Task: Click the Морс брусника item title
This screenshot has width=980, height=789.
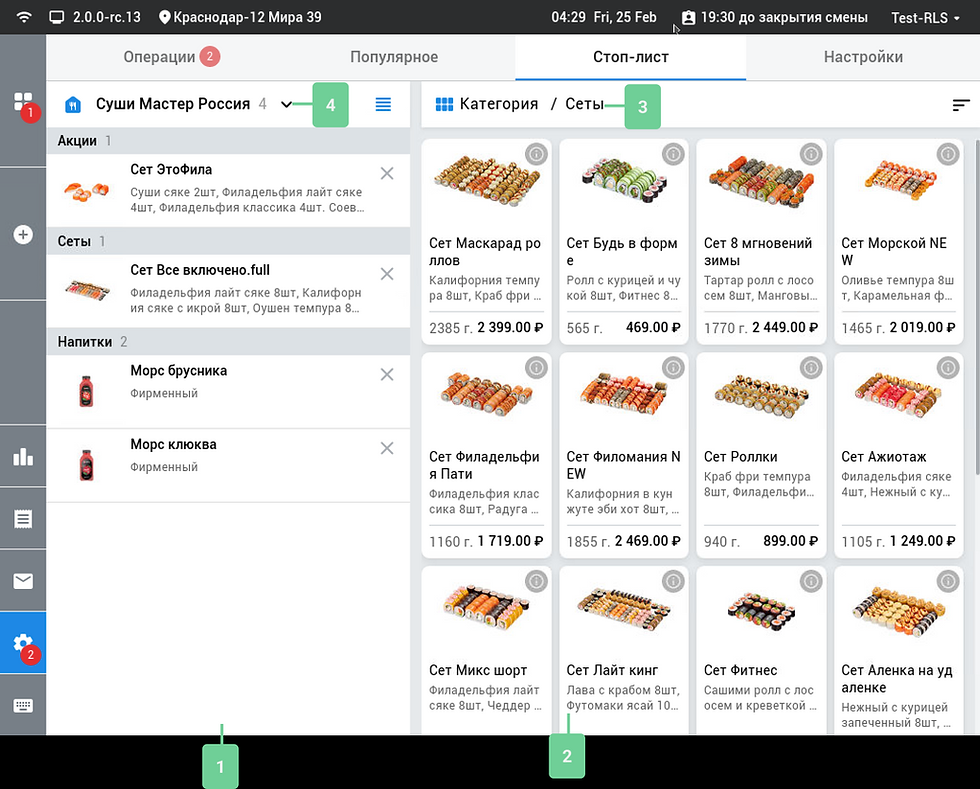Action: tap(178, 371)
